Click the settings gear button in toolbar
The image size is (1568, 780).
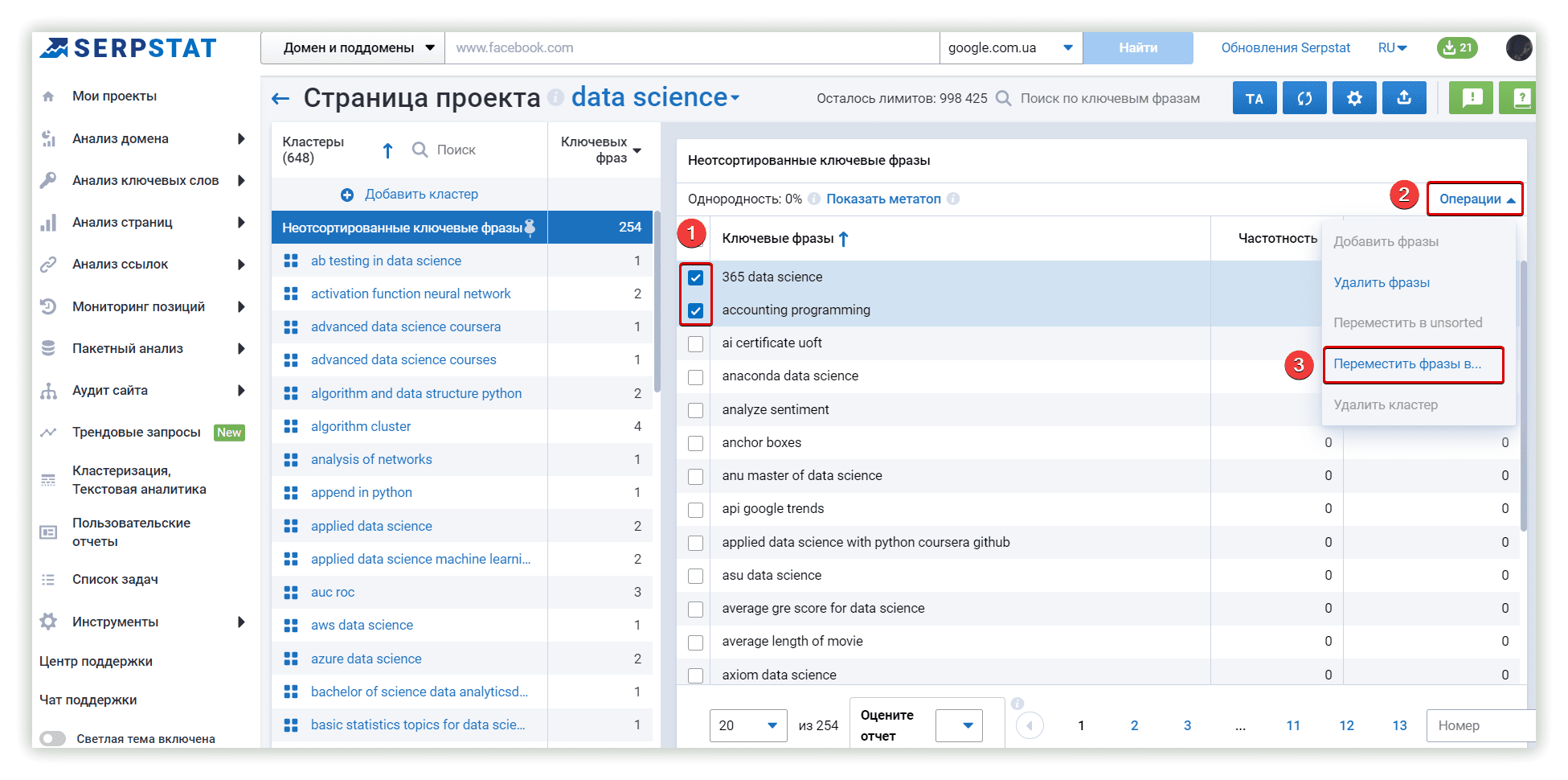pos(1354,98)
